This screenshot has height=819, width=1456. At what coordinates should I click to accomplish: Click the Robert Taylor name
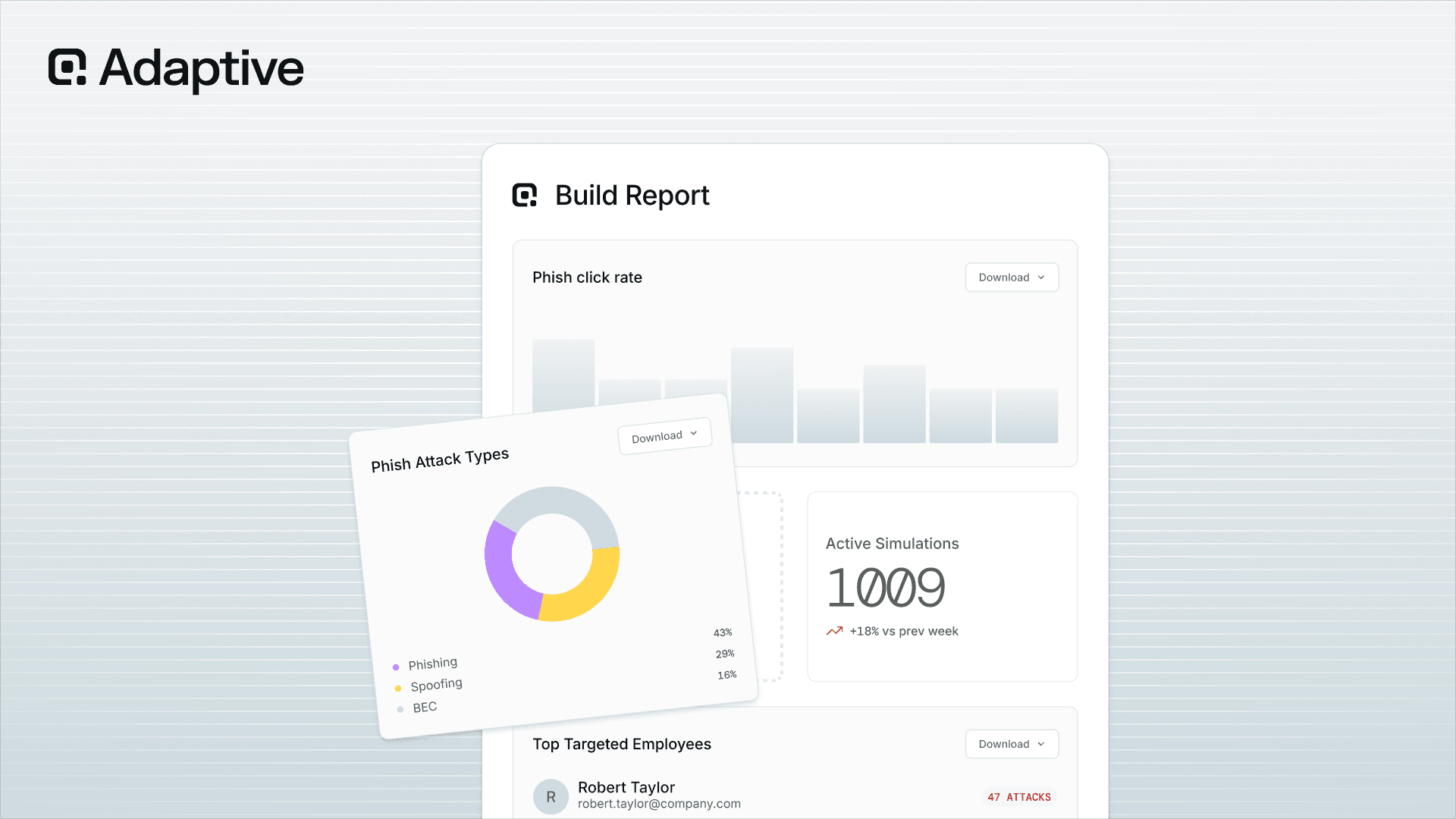(626, 787)
